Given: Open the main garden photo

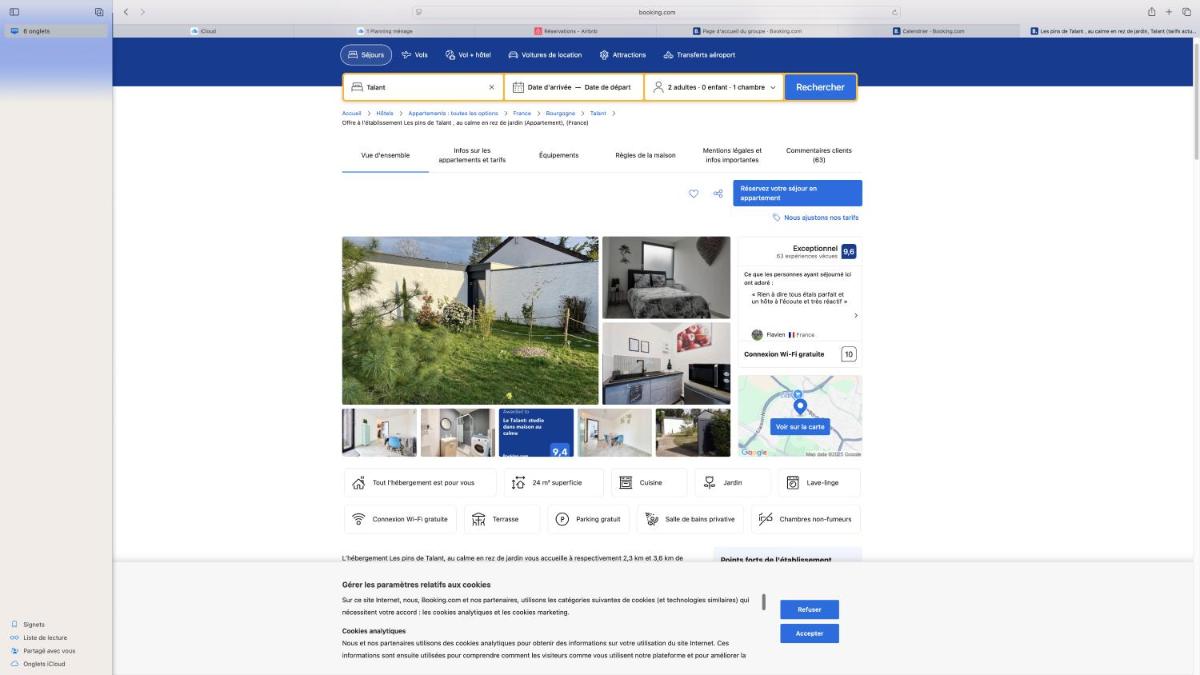Looking at the screenshot, I should [x=470, y=320].
